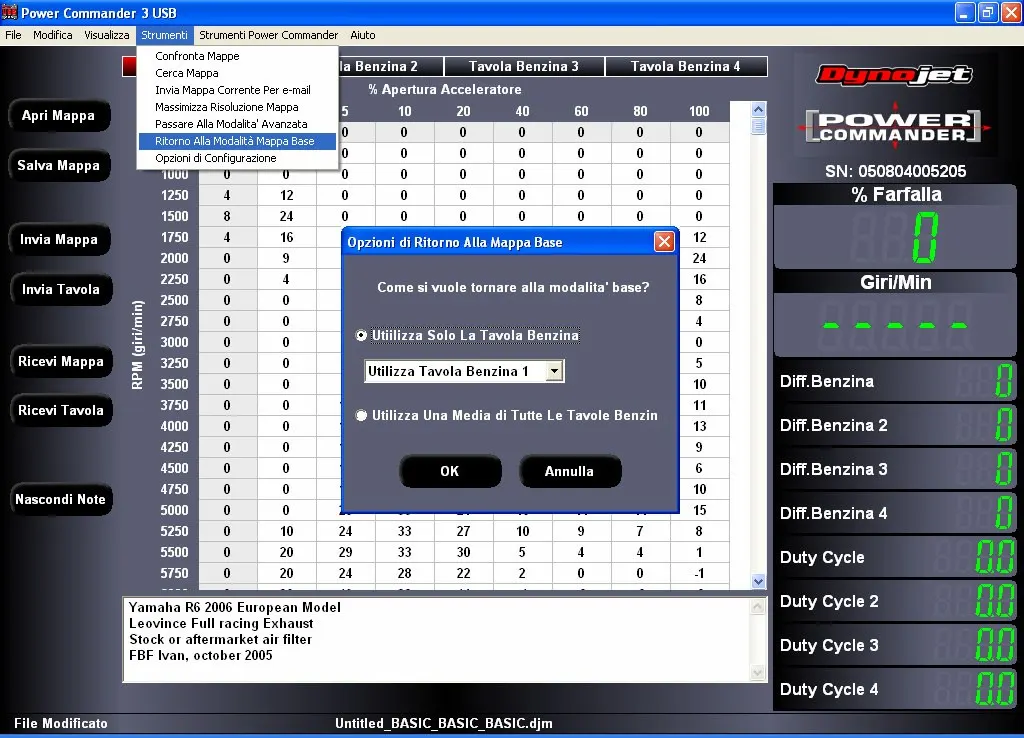Switch to the partially hidden Benzina 2 tab
Viewport: 1024px width, 738px height.
point(390,66)
